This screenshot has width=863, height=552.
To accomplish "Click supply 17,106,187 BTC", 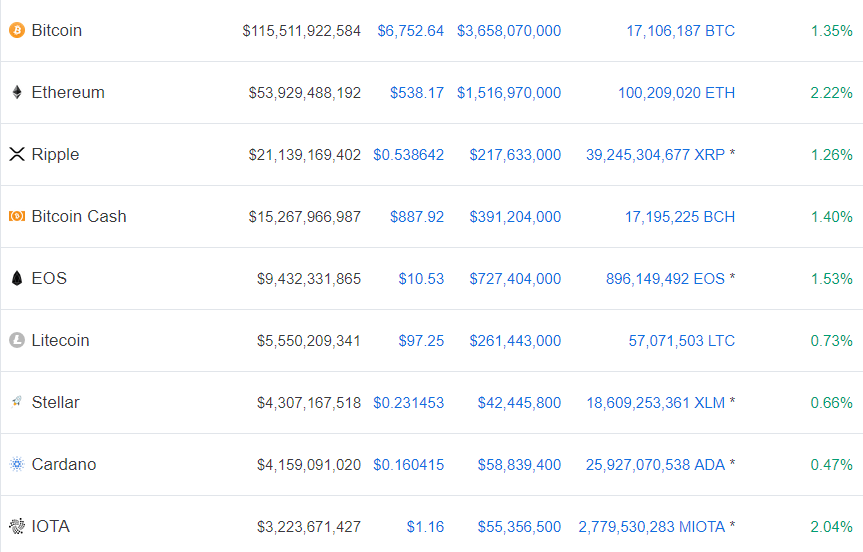I will coord(681,31).
